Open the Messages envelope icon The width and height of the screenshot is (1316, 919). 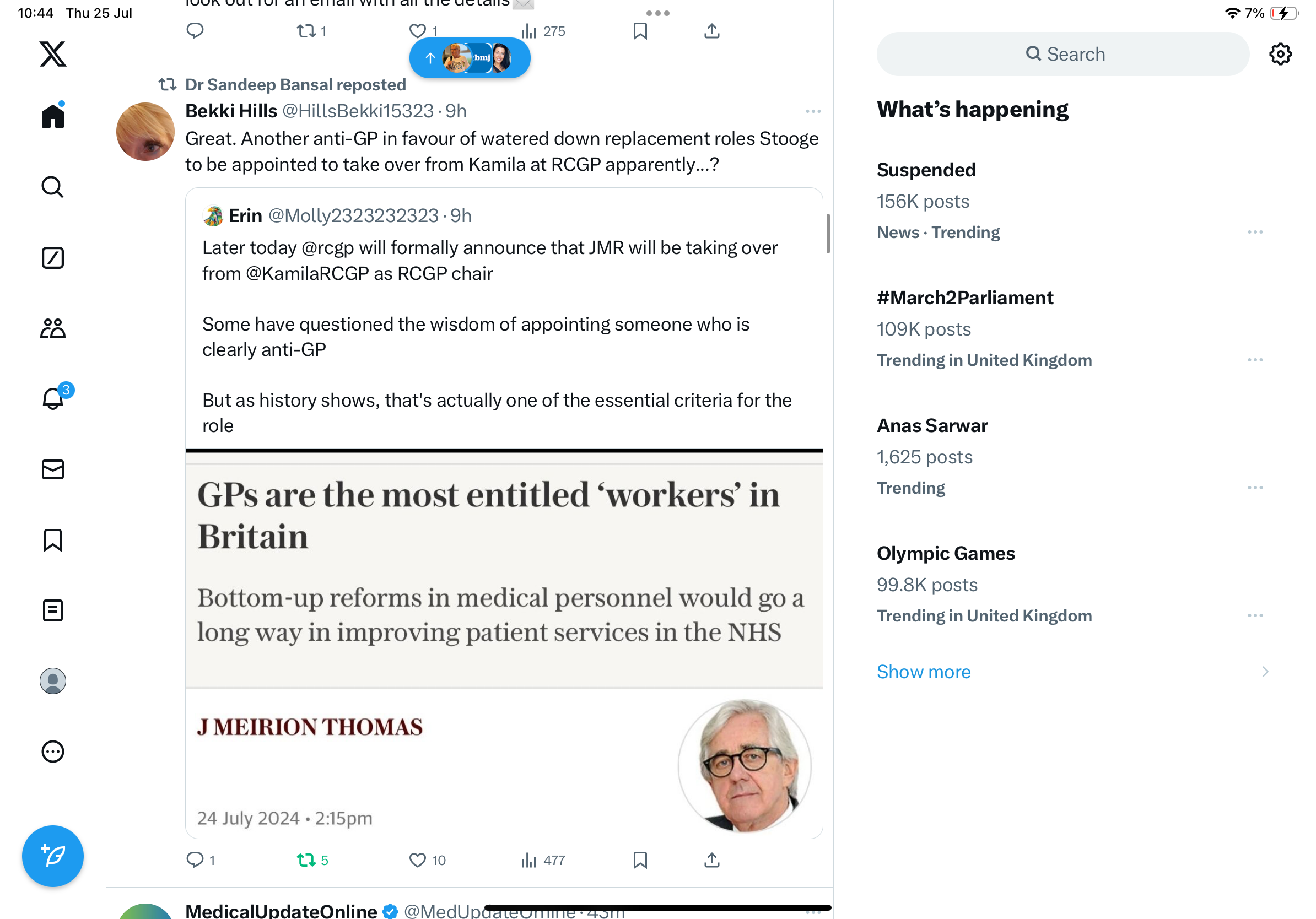[x=53, y=469]
